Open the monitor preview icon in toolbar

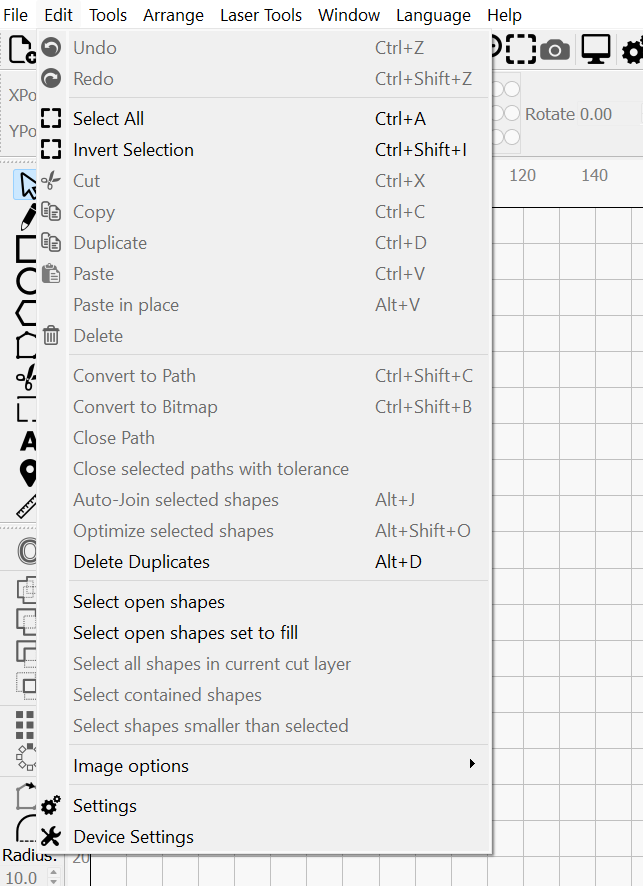596,49
